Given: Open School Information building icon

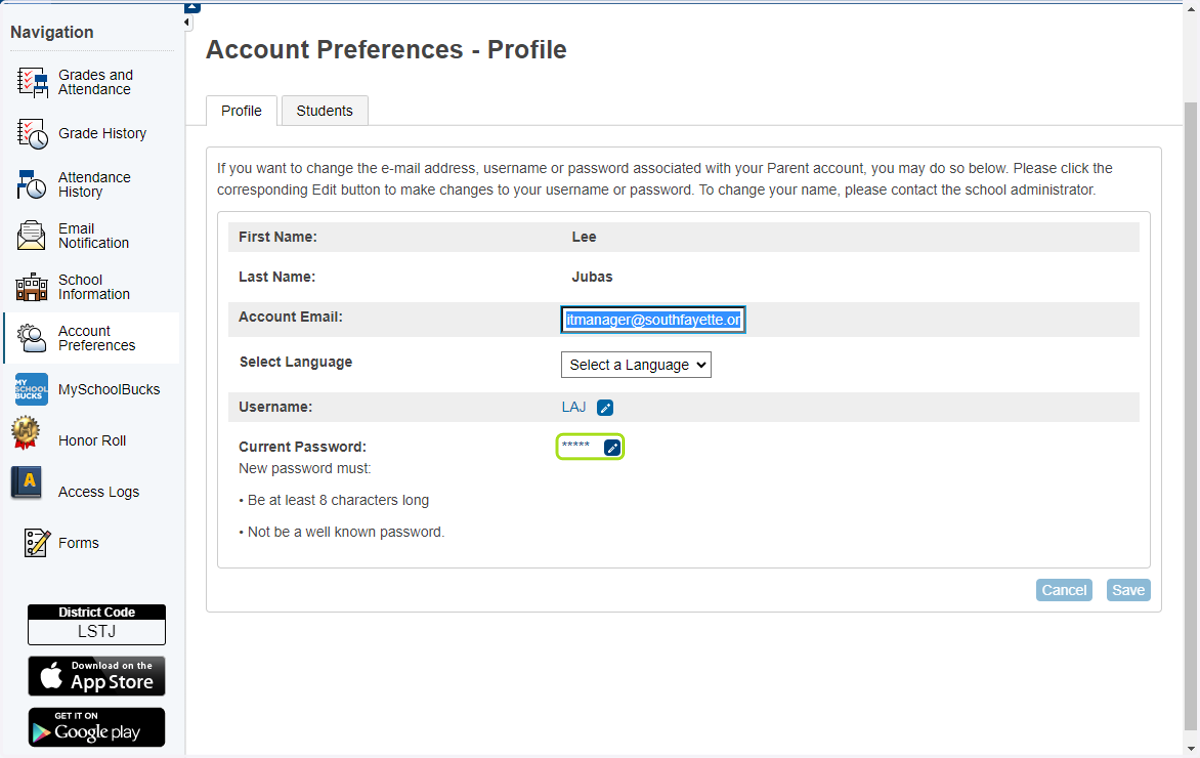Looking at the screenshot, I should click(x=32, y=287).
